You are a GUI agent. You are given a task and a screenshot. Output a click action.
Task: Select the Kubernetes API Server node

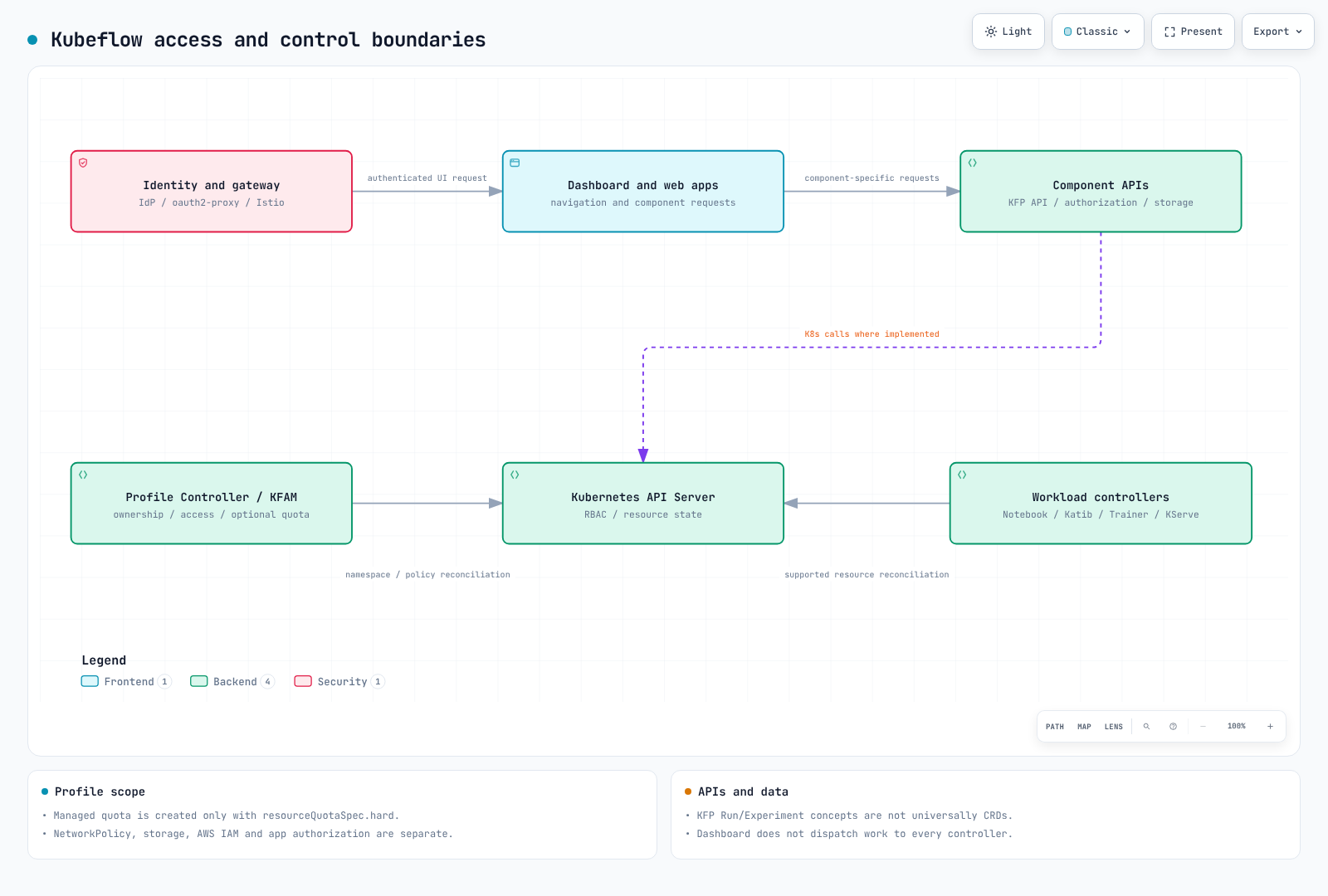click(643, 504)
